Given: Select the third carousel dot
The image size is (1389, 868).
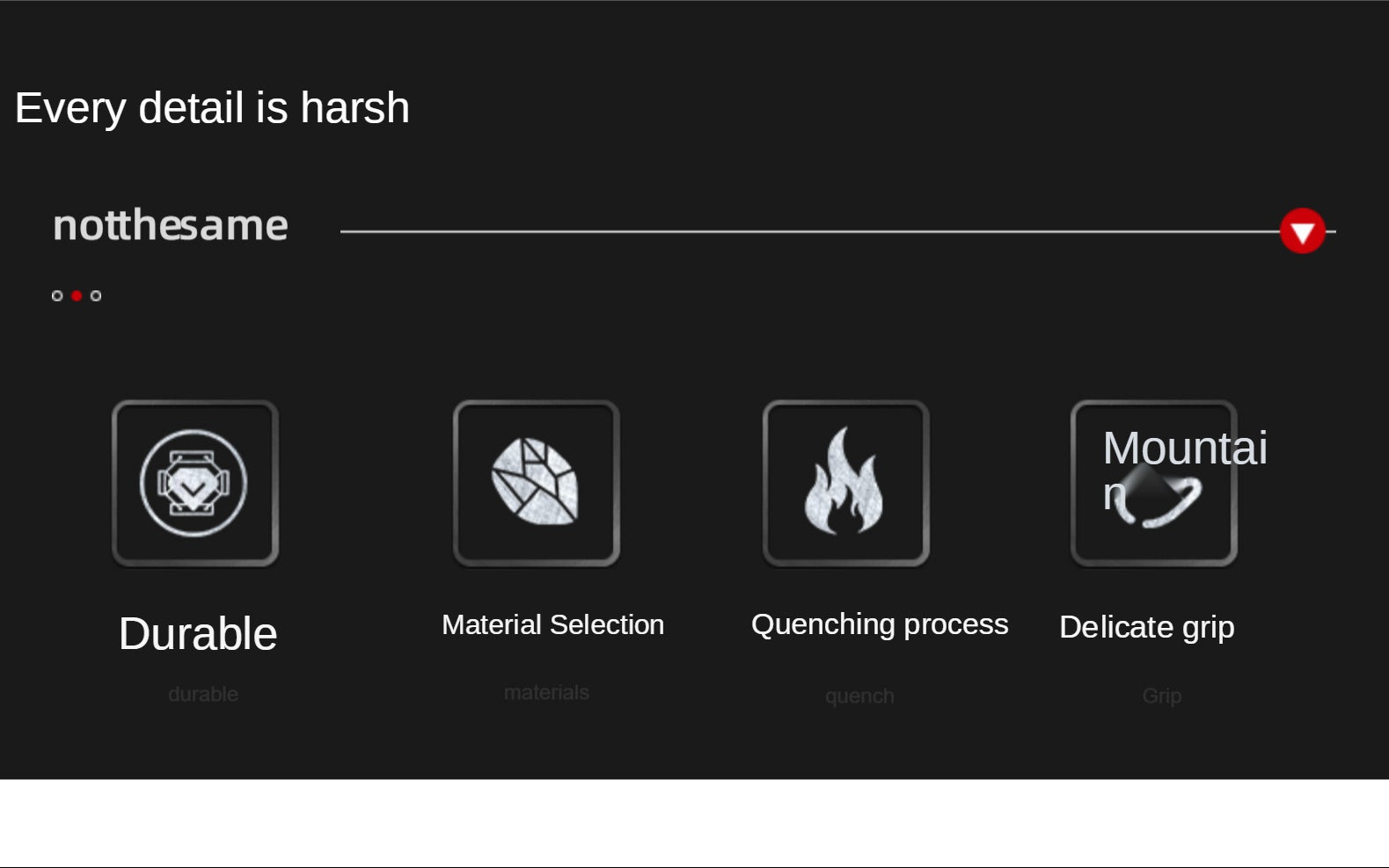Looking at the screenshot, I should click(x=96, y=295).
